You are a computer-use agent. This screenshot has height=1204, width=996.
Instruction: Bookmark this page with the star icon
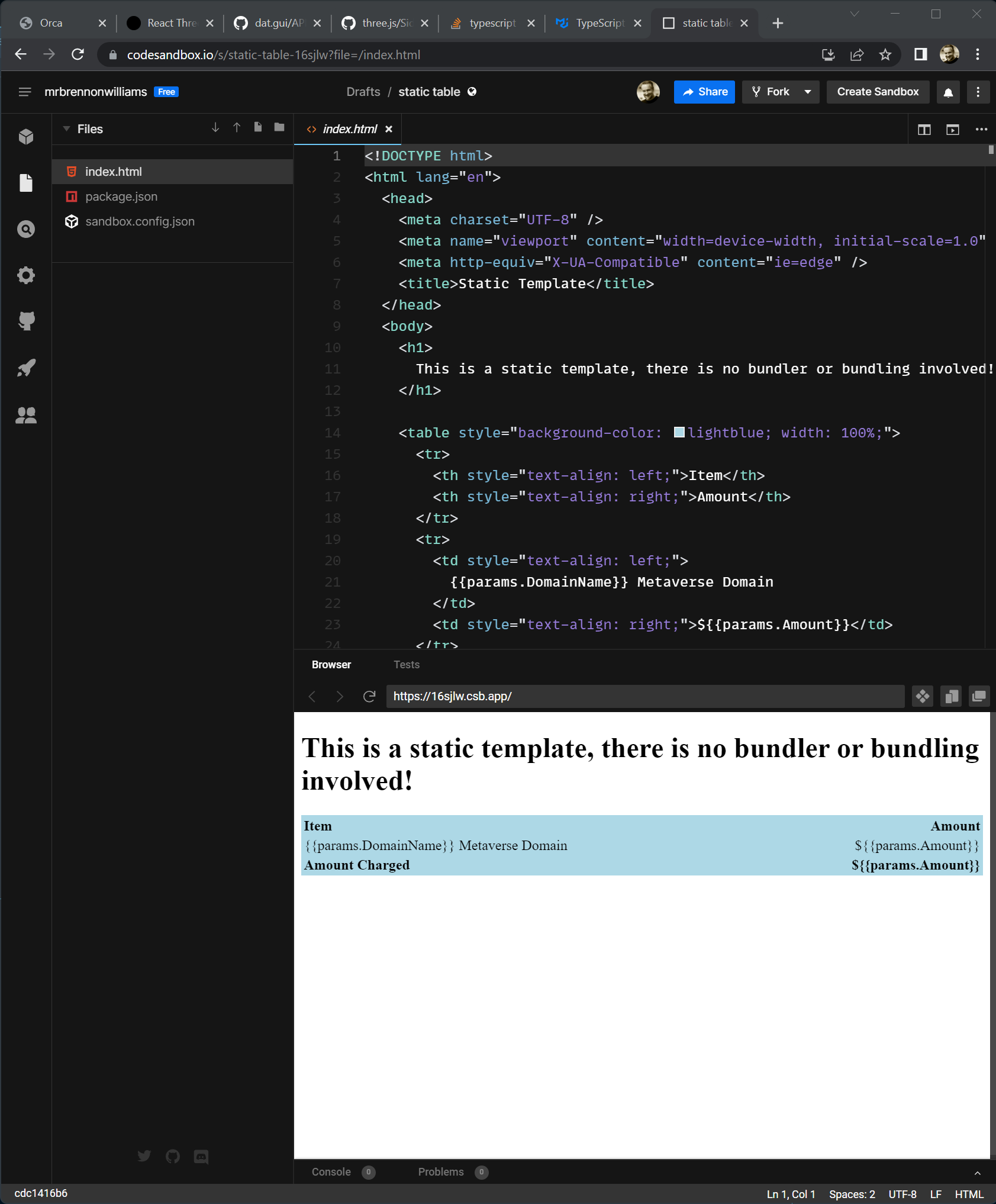tap(885, 54)
